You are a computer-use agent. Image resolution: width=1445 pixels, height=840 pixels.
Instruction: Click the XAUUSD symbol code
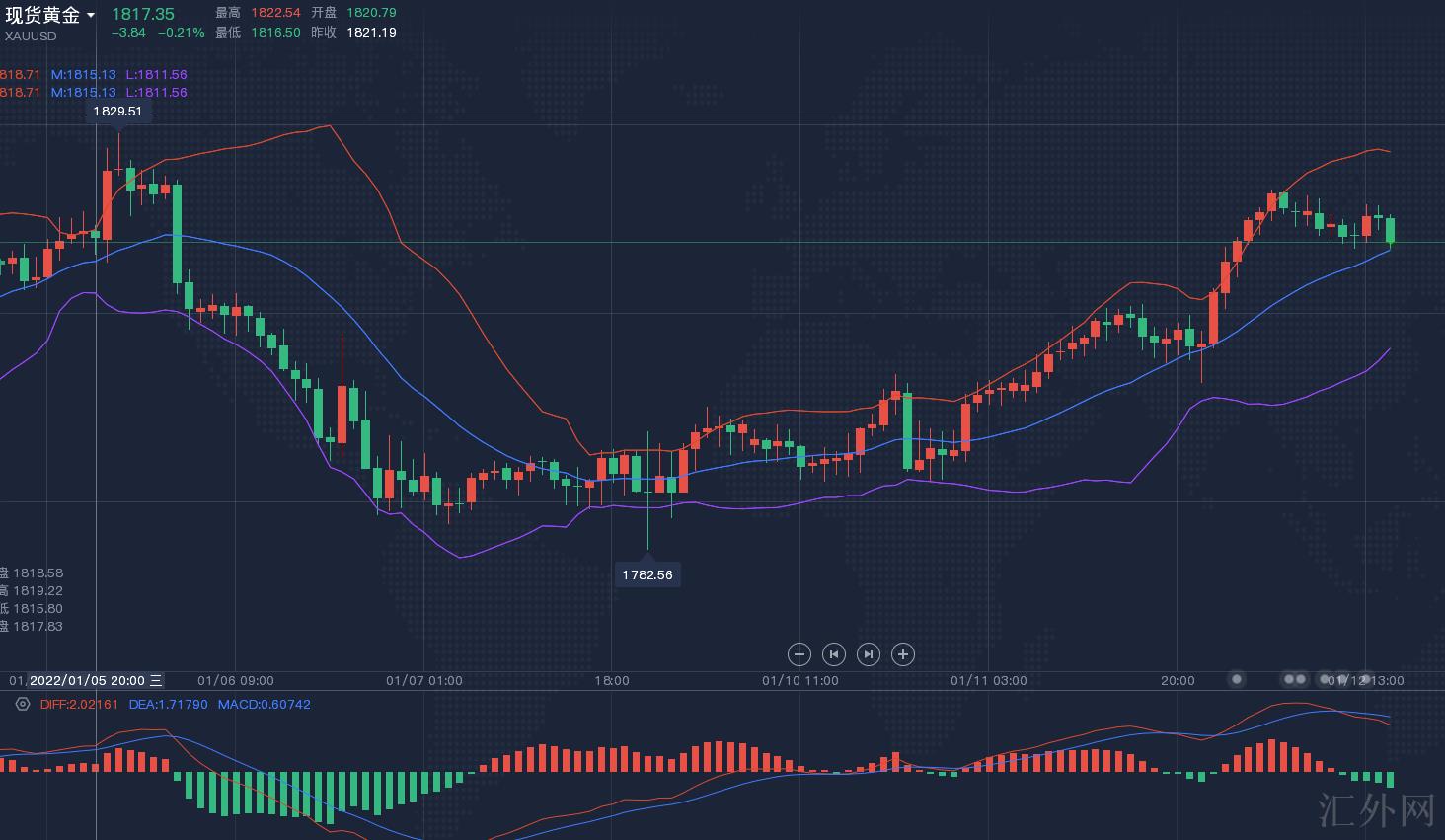[x=31, y=37]
